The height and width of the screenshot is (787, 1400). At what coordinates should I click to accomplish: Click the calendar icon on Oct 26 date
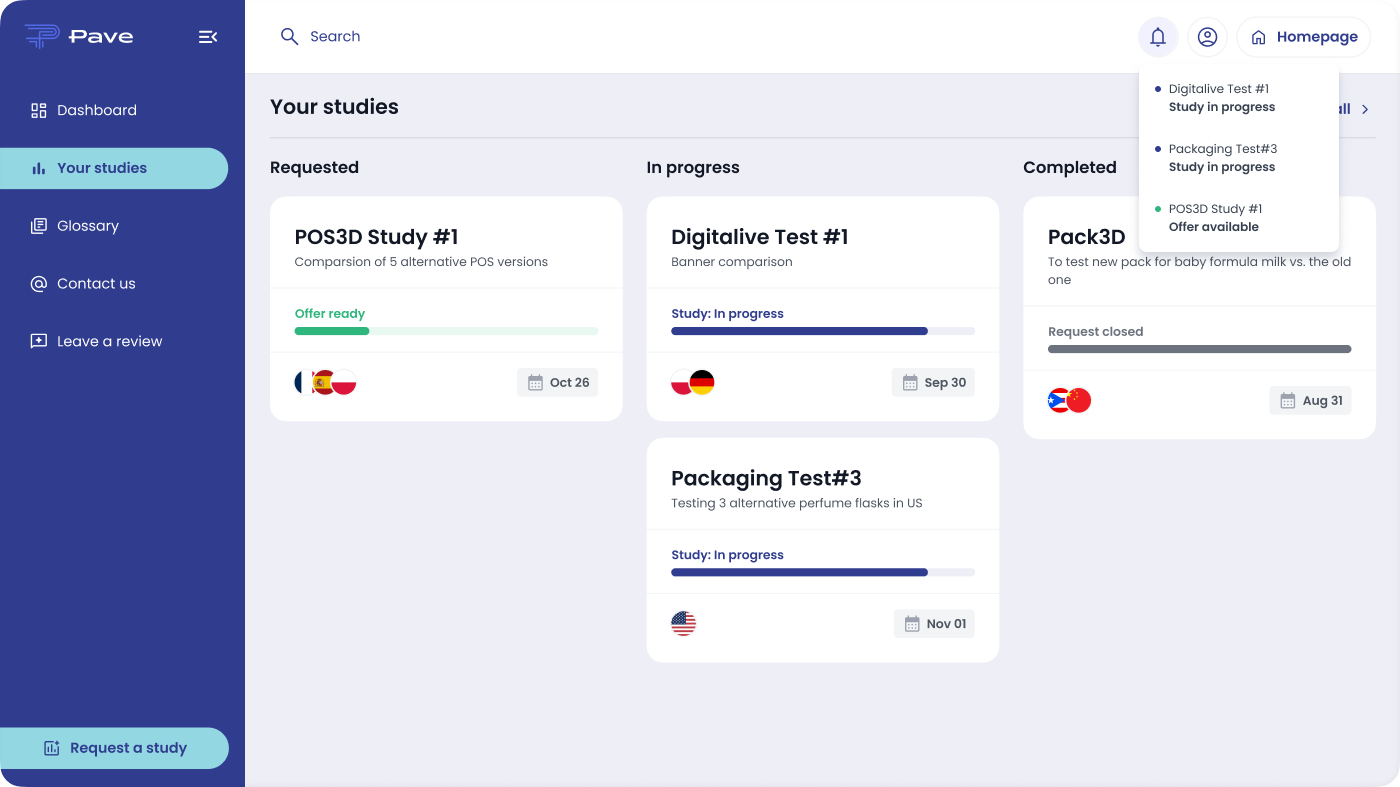point(535,382)
